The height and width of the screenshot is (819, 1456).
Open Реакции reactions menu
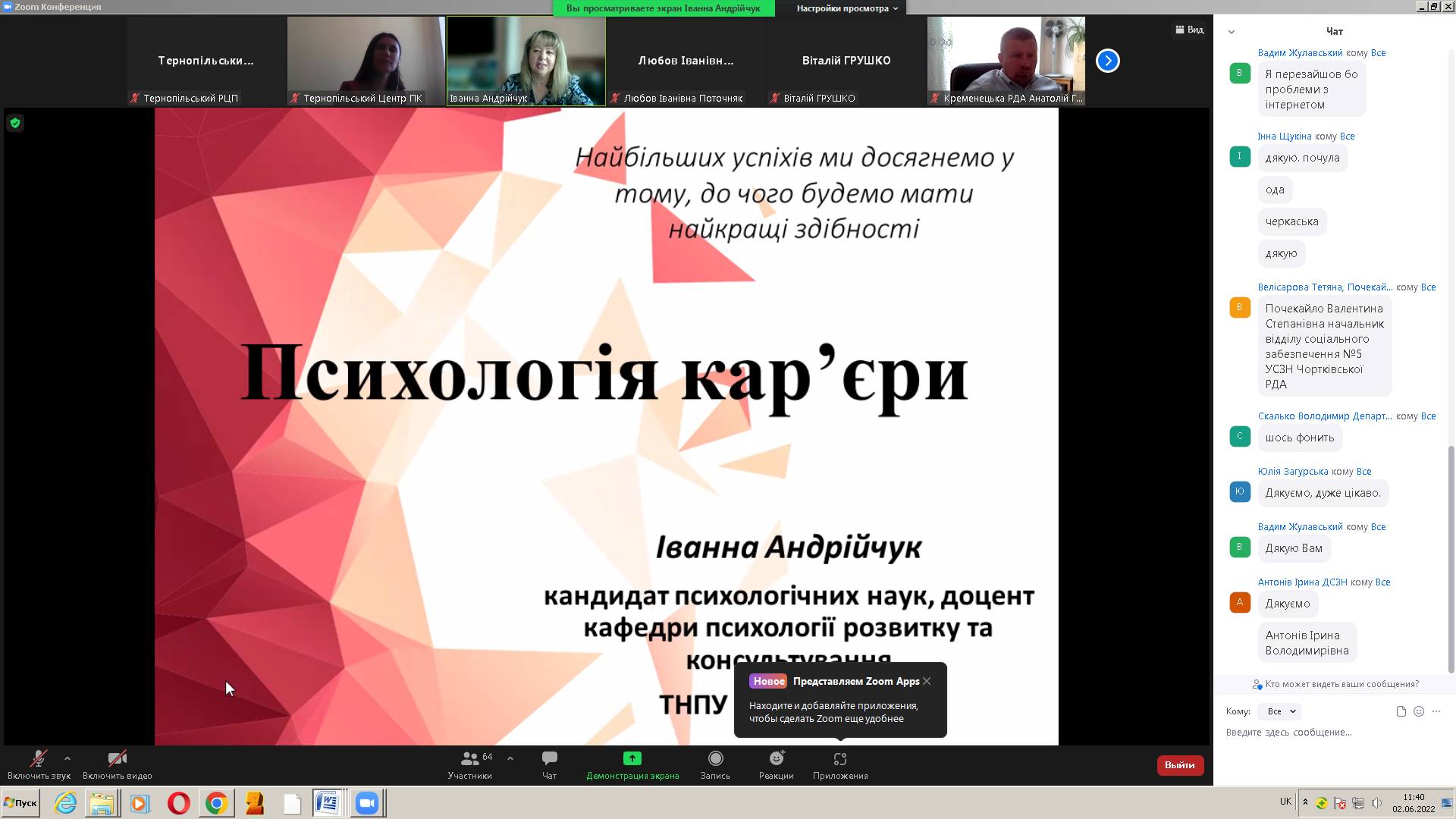[777, 764]
